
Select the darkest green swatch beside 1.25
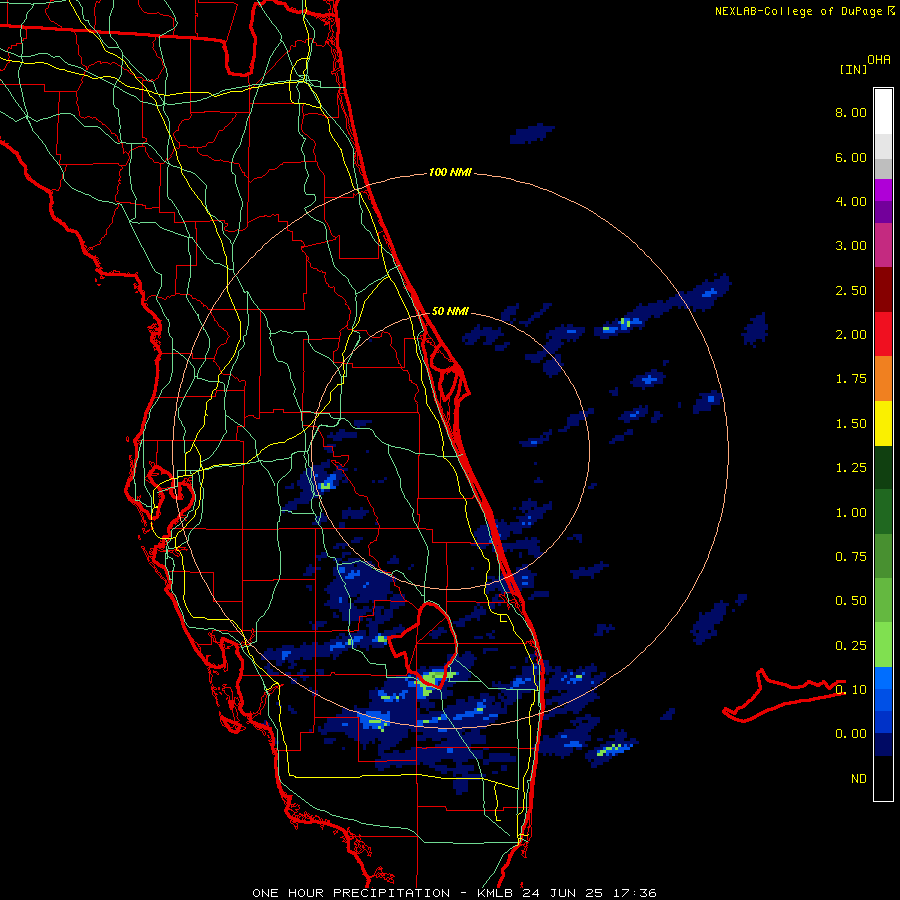[883, 467]
